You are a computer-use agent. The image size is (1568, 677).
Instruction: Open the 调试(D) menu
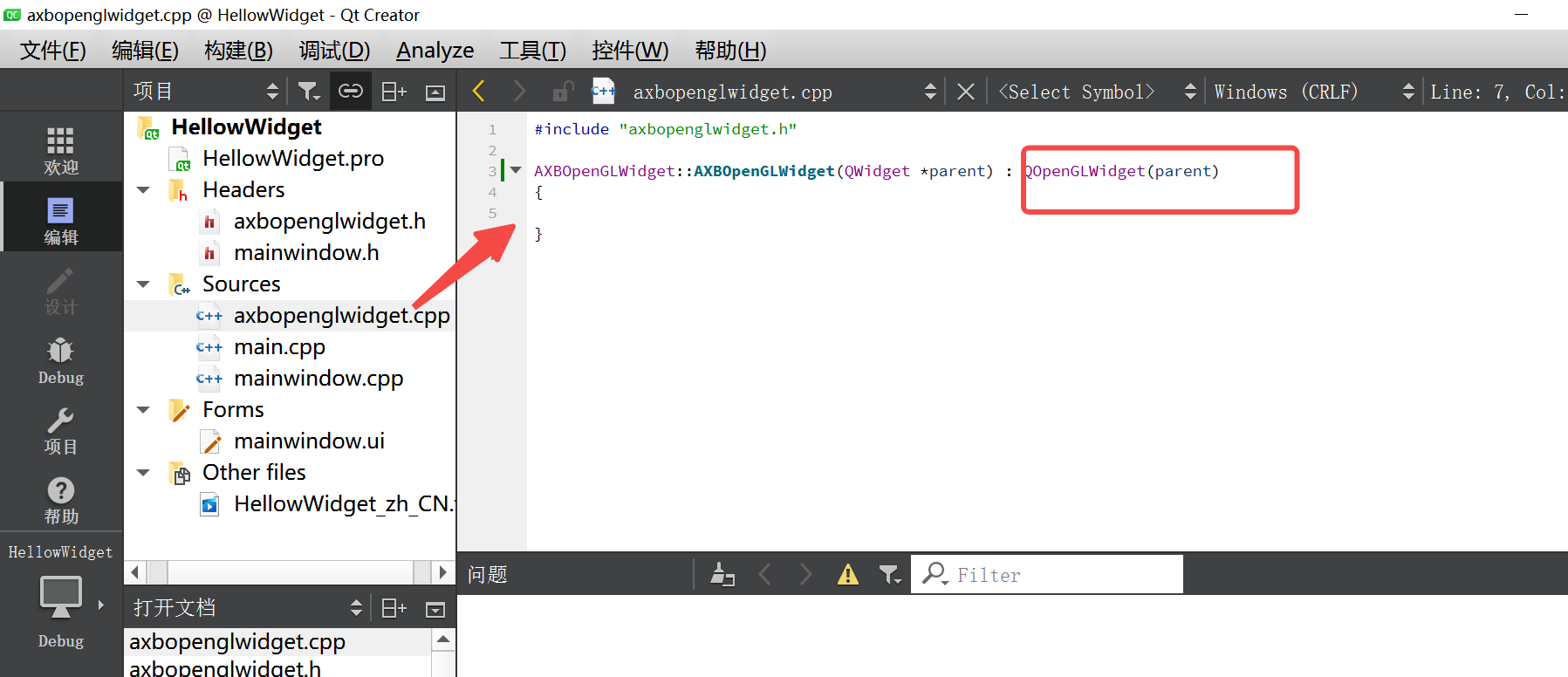pos(334,51)
